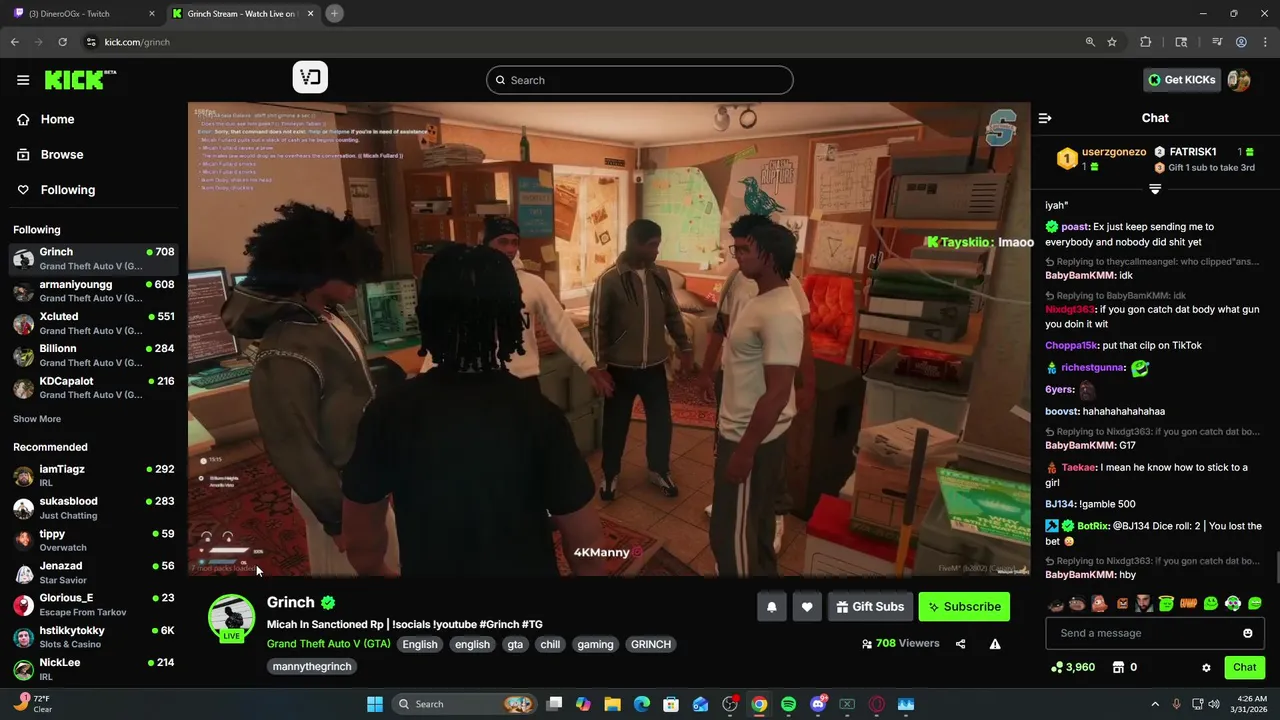Click the browser zoom magnifier icon
The image size is (1280, 720).
coord(1090,42)
